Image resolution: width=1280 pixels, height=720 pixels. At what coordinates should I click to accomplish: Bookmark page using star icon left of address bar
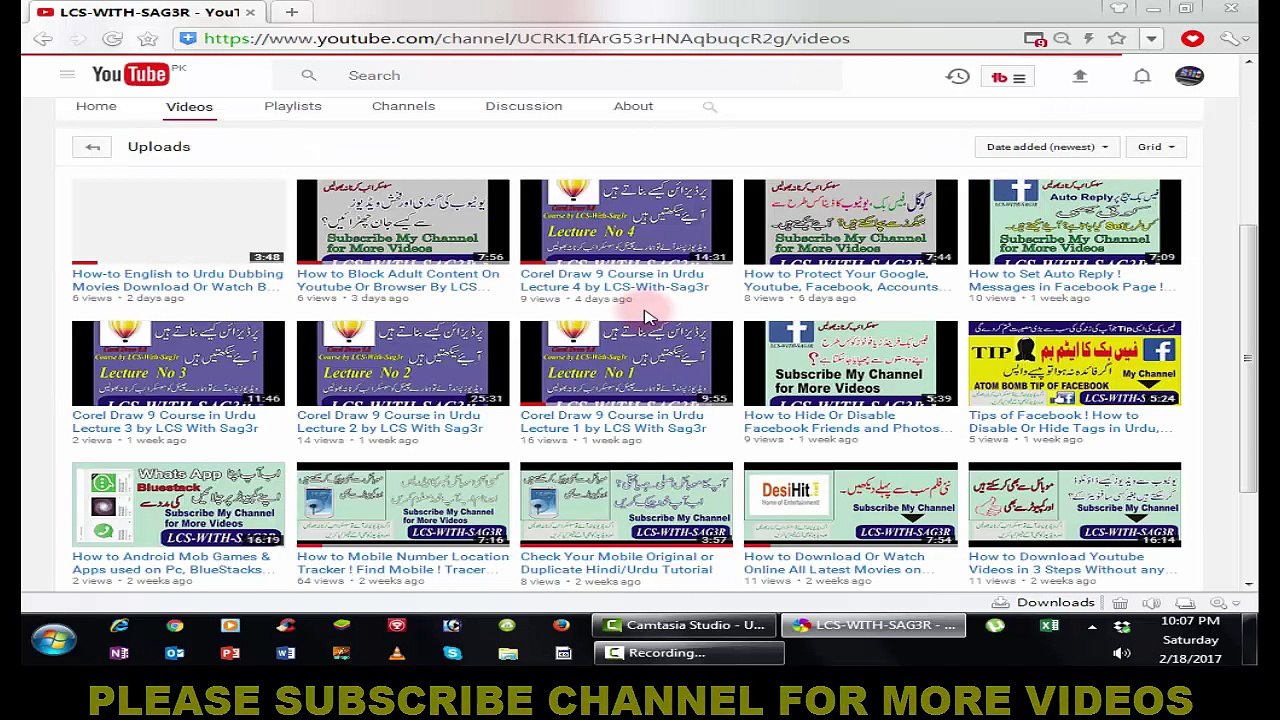point(147,38)
